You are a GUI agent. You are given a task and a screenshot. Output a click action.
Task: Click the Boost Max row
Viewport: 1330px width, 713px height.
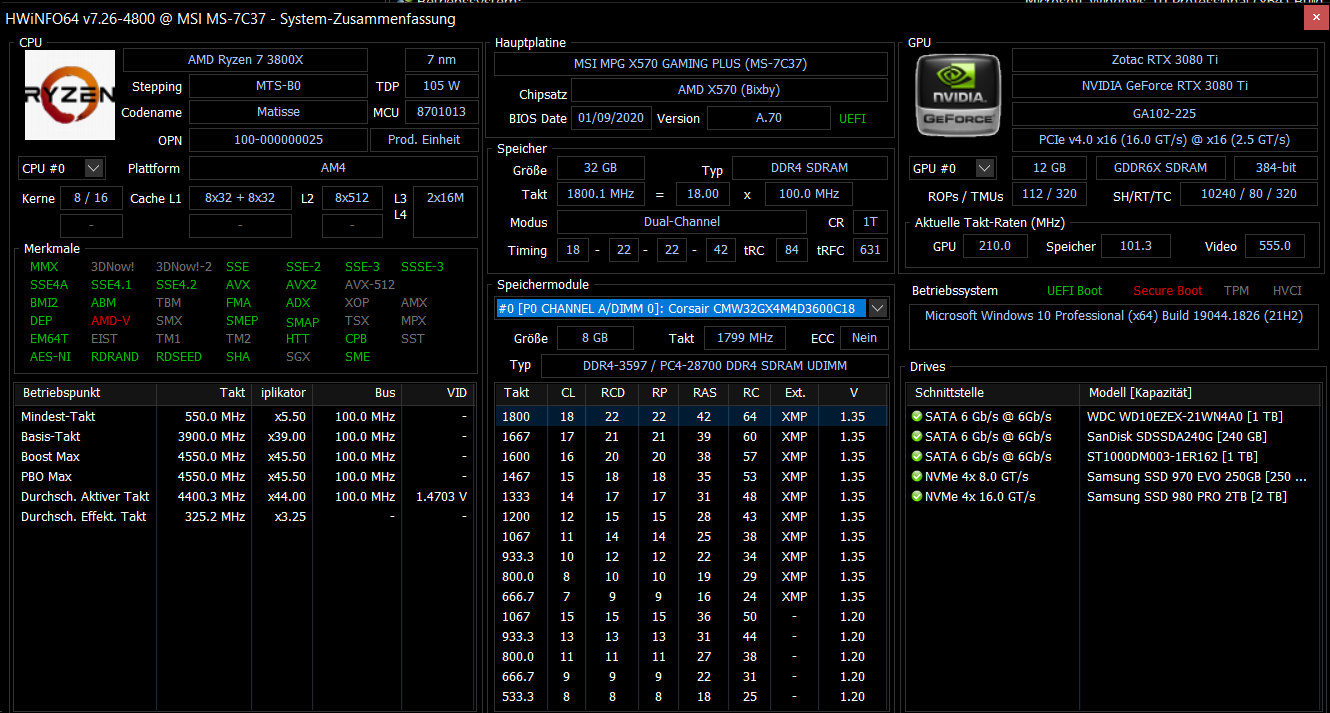tap(246, 456)
